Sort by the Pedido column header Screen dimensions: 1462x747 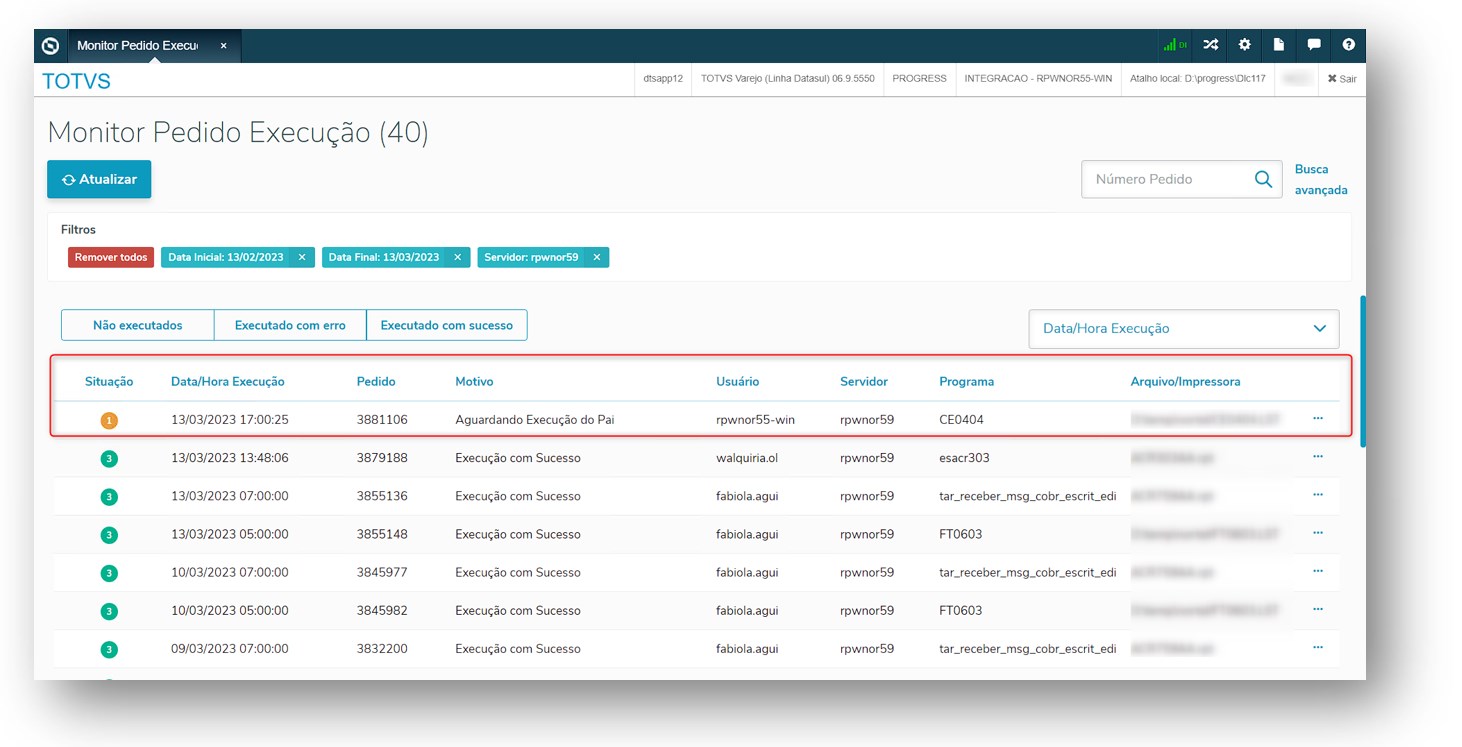pyautogui.click(x=376, y=382)
